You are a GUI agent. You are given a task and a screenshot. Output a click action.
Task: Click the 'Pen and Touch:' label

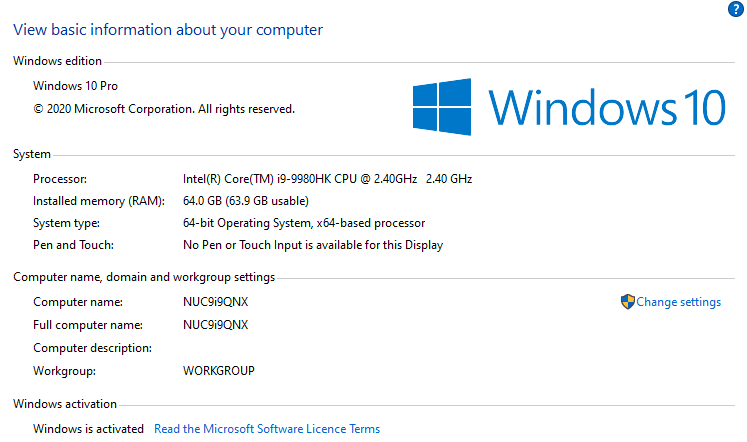pos(73,245)
